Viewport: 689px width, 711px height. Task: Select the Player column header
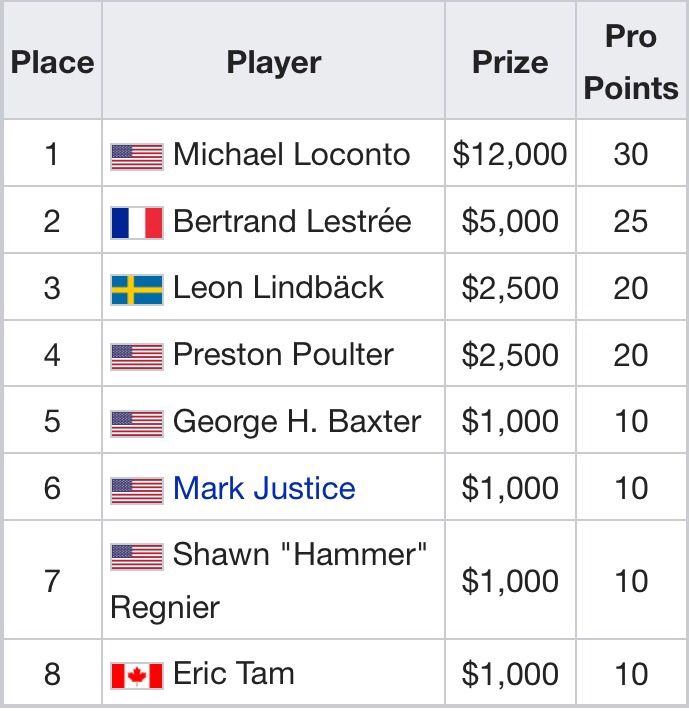tap(274, 62)
